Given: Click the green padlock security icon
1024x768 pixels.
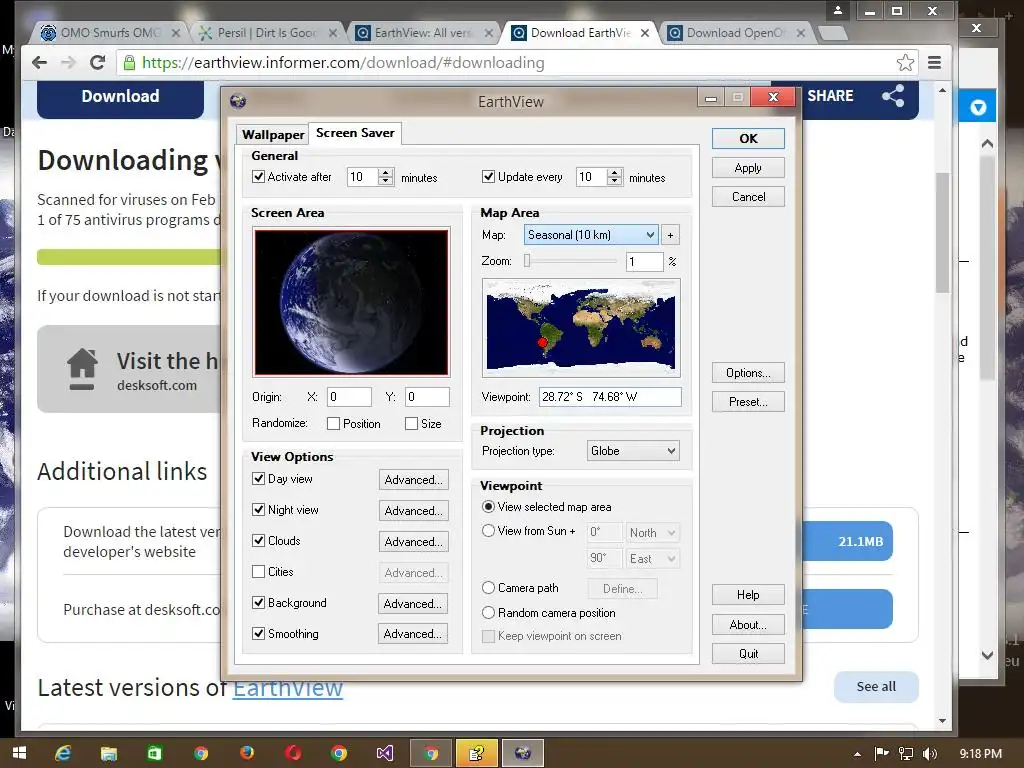Looking at the screenshot, I should pyautogui.click(x=129, y=63).
